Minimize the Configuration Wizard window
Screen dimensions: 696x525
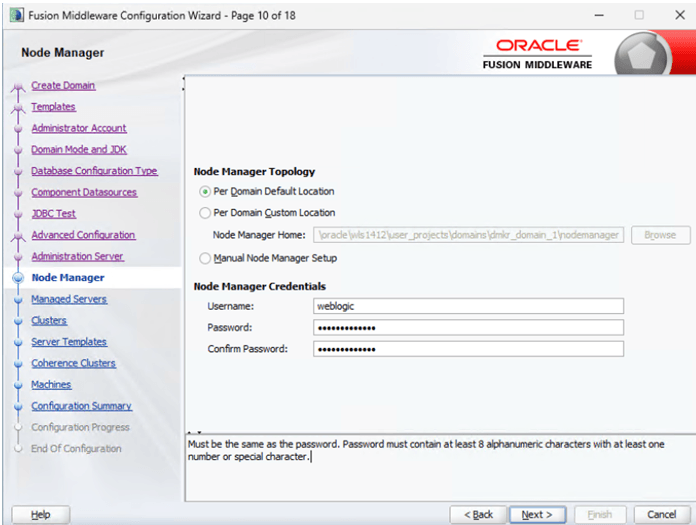click(599, 15)
